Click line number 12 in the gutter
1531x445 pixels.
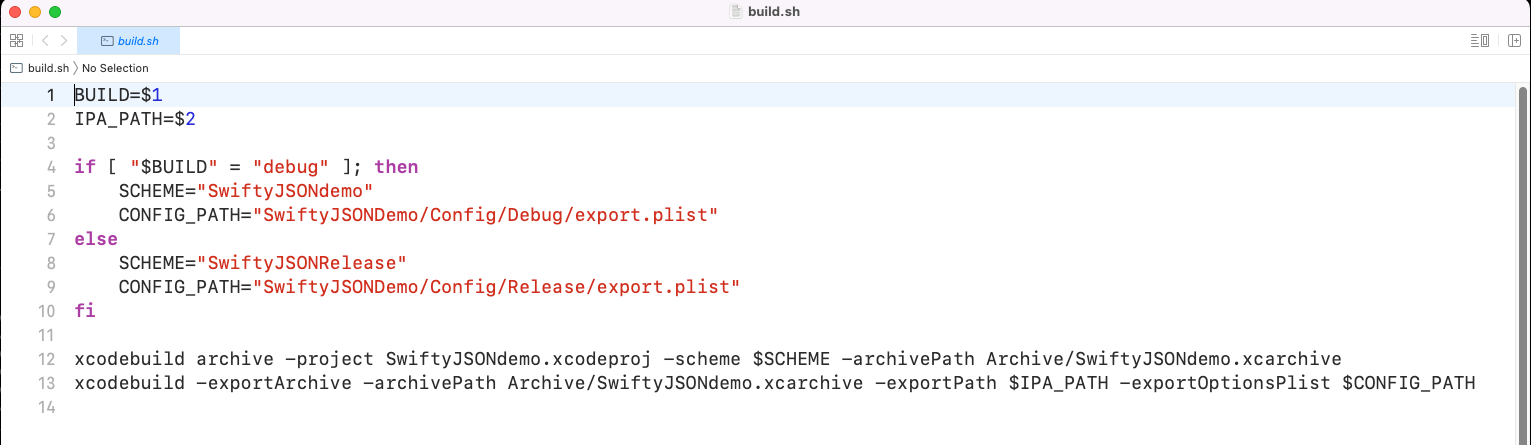point(46,359)
